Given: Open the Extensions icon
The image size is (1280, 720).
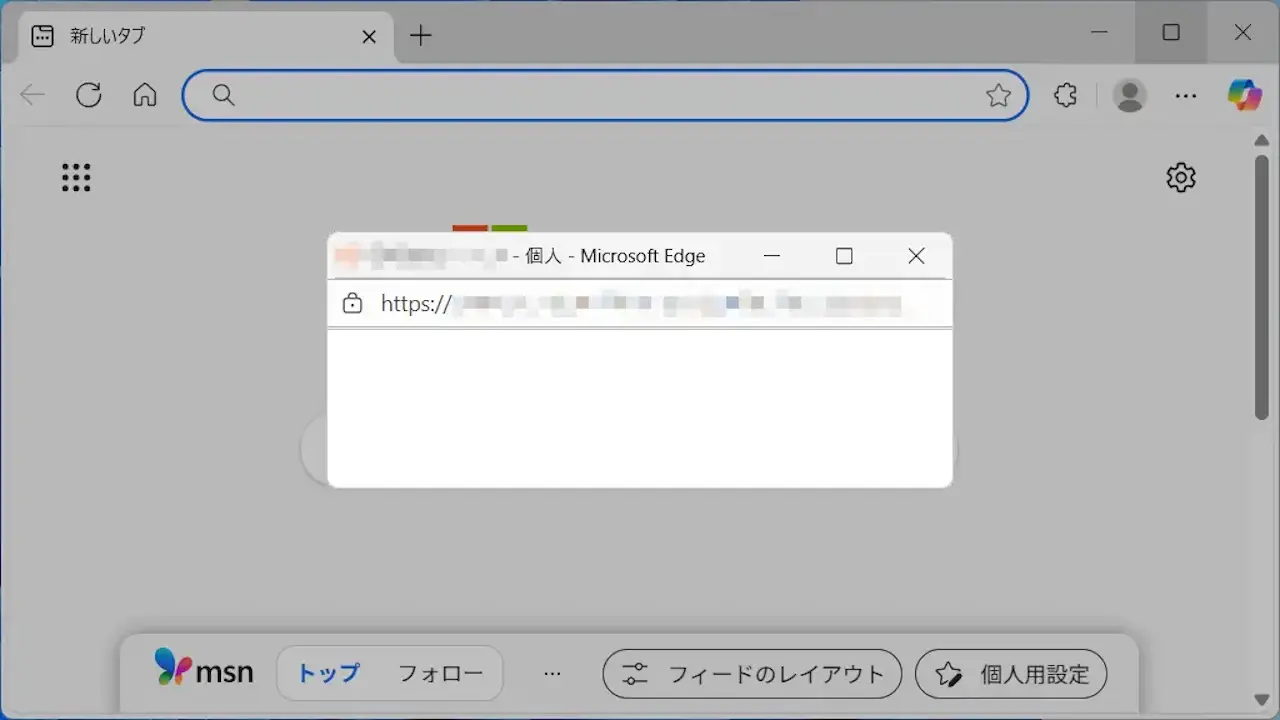Looking at the screenshot, I should click(1064, 95).
